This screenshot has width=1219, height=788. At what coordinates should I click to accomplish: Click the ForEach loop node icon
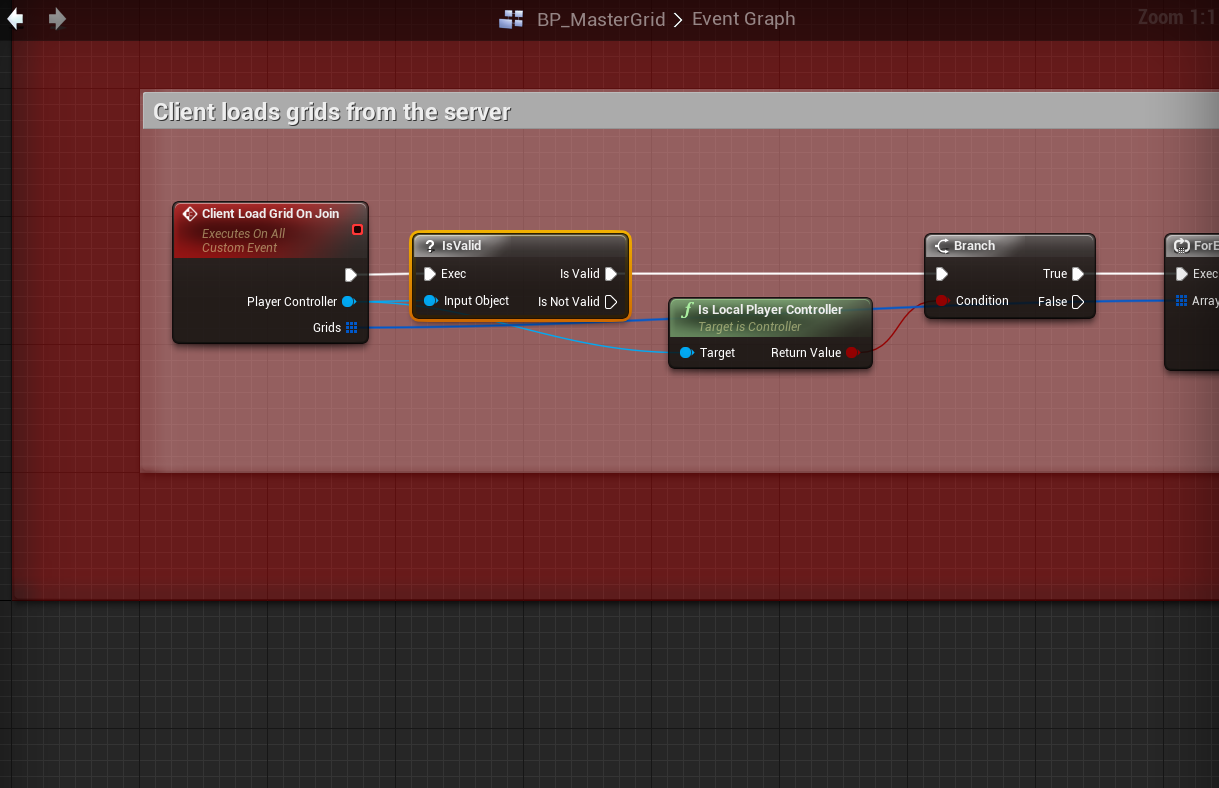pyautogui.click(x=1183, y=246)
